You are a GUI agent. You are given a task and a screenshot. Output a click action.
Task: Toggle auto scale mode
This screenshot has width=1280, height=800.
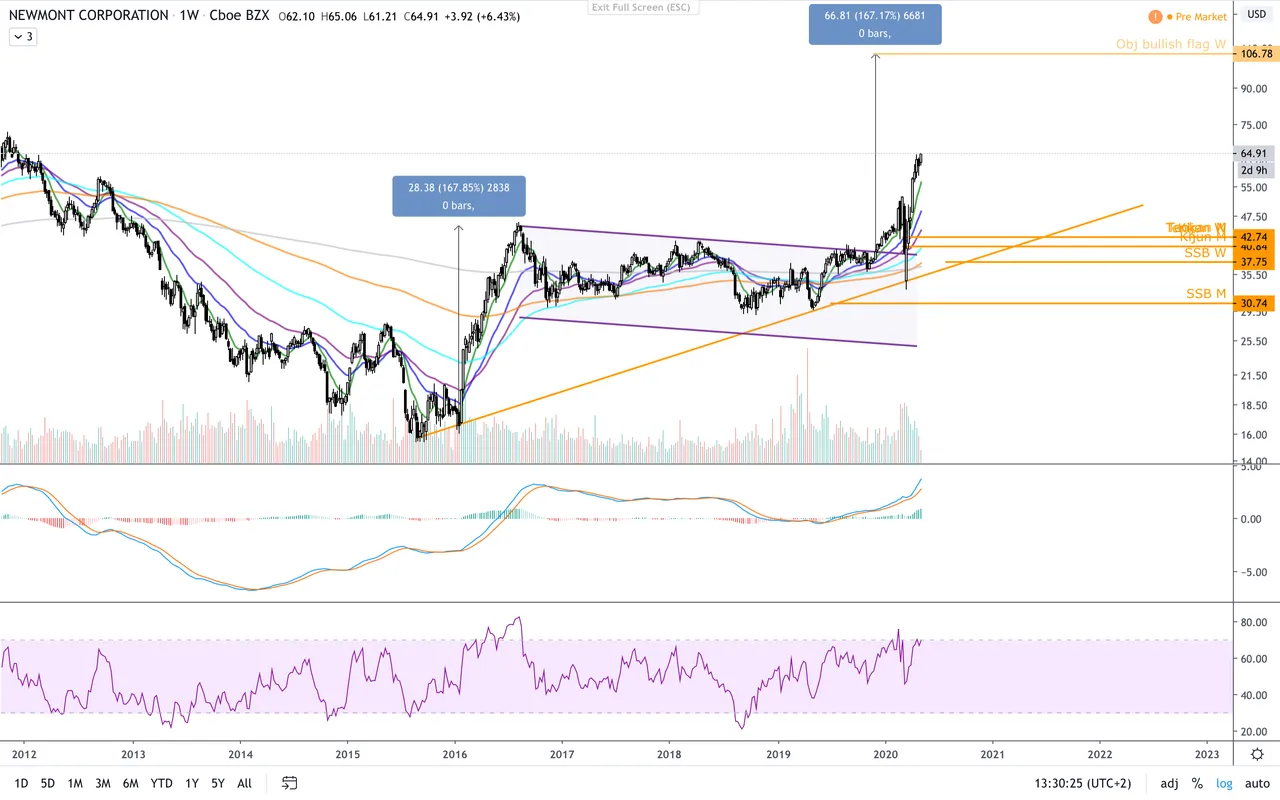tap(1256, 783)
